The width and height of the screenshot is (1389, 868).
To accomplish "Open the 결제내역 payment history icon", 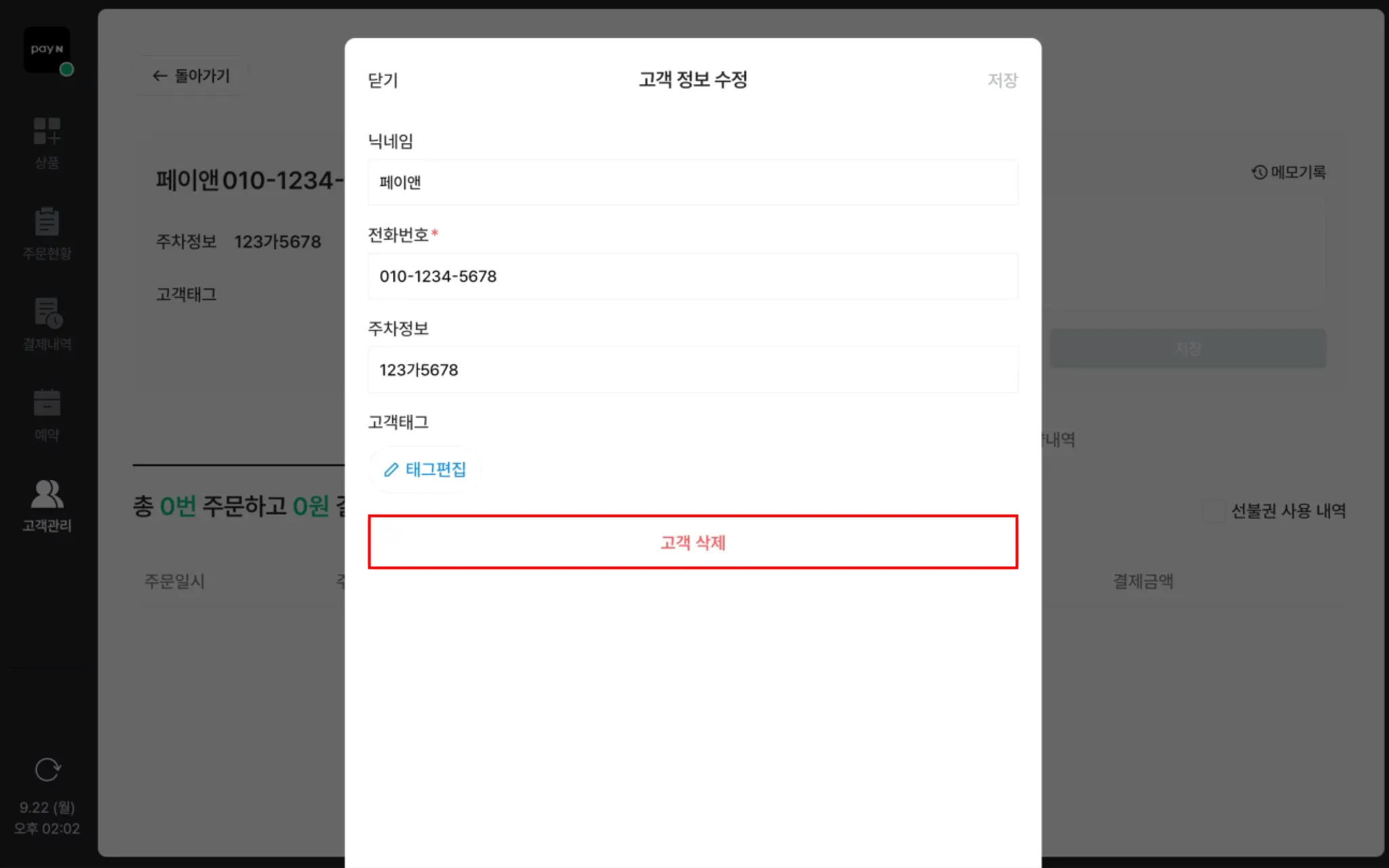I will pos(47,324).
